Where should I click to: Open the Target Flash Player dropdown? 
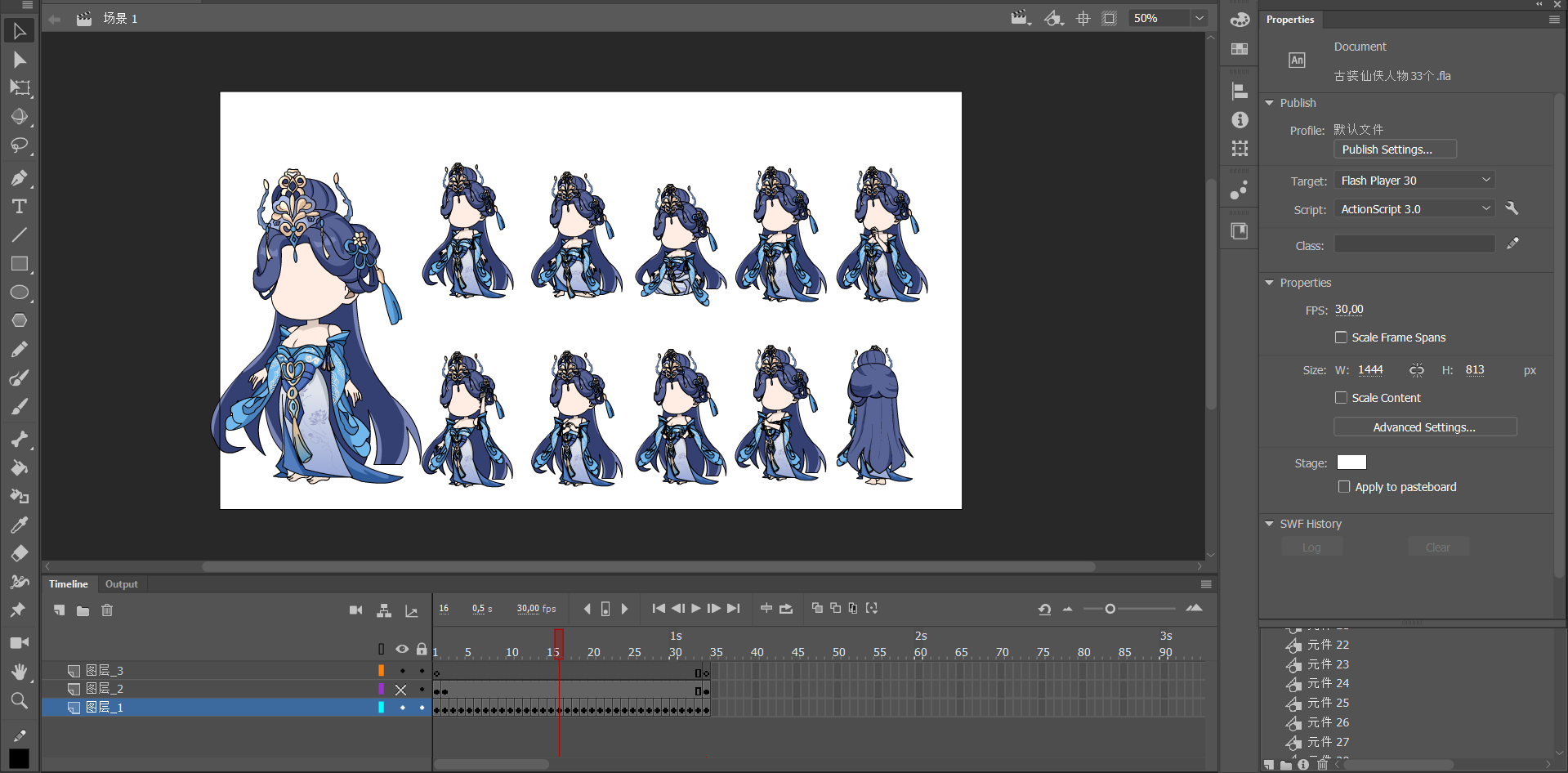1415,181
